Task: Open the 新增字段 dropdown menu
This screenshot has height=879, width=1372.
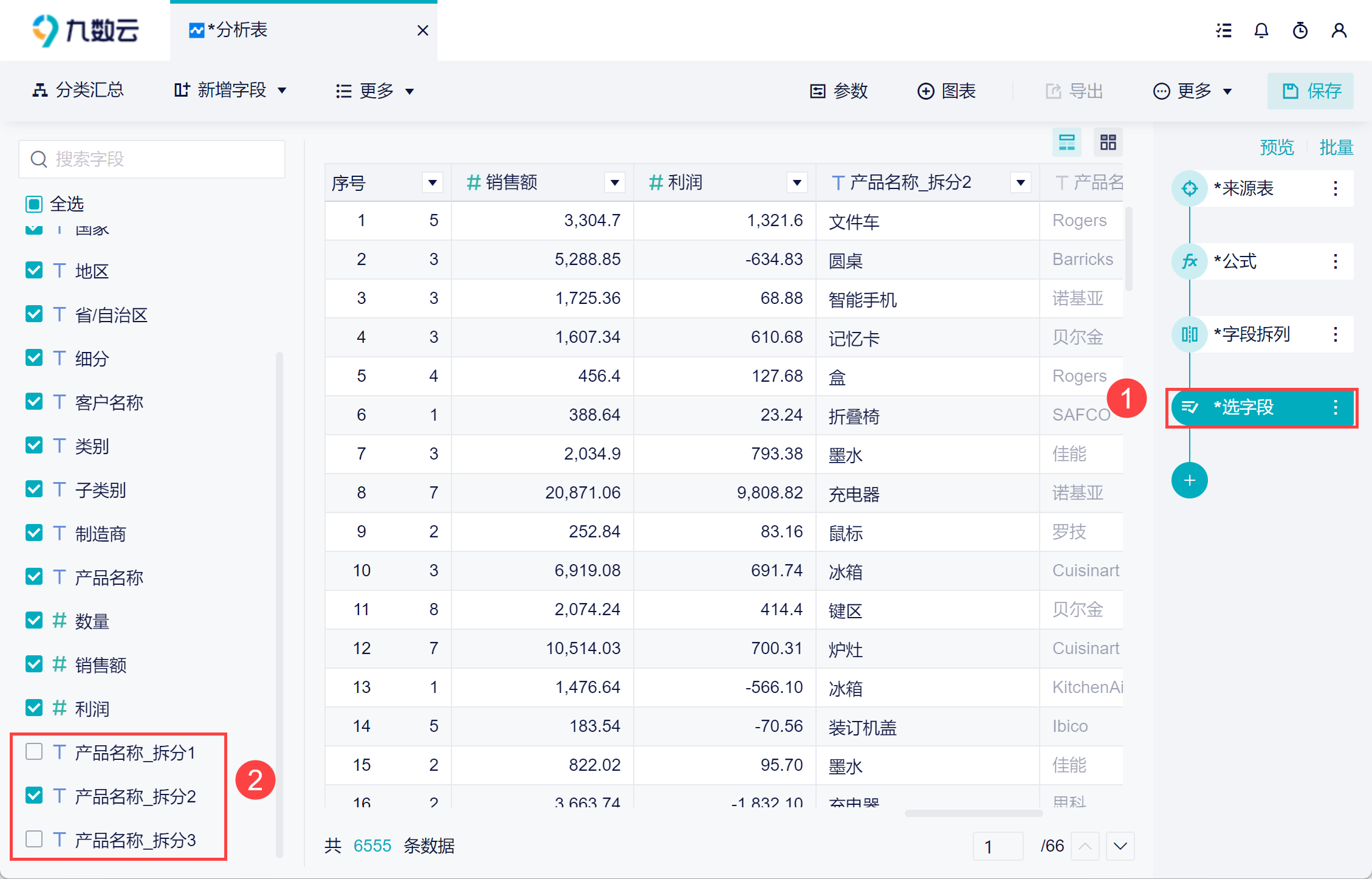Action: [230, 91]
